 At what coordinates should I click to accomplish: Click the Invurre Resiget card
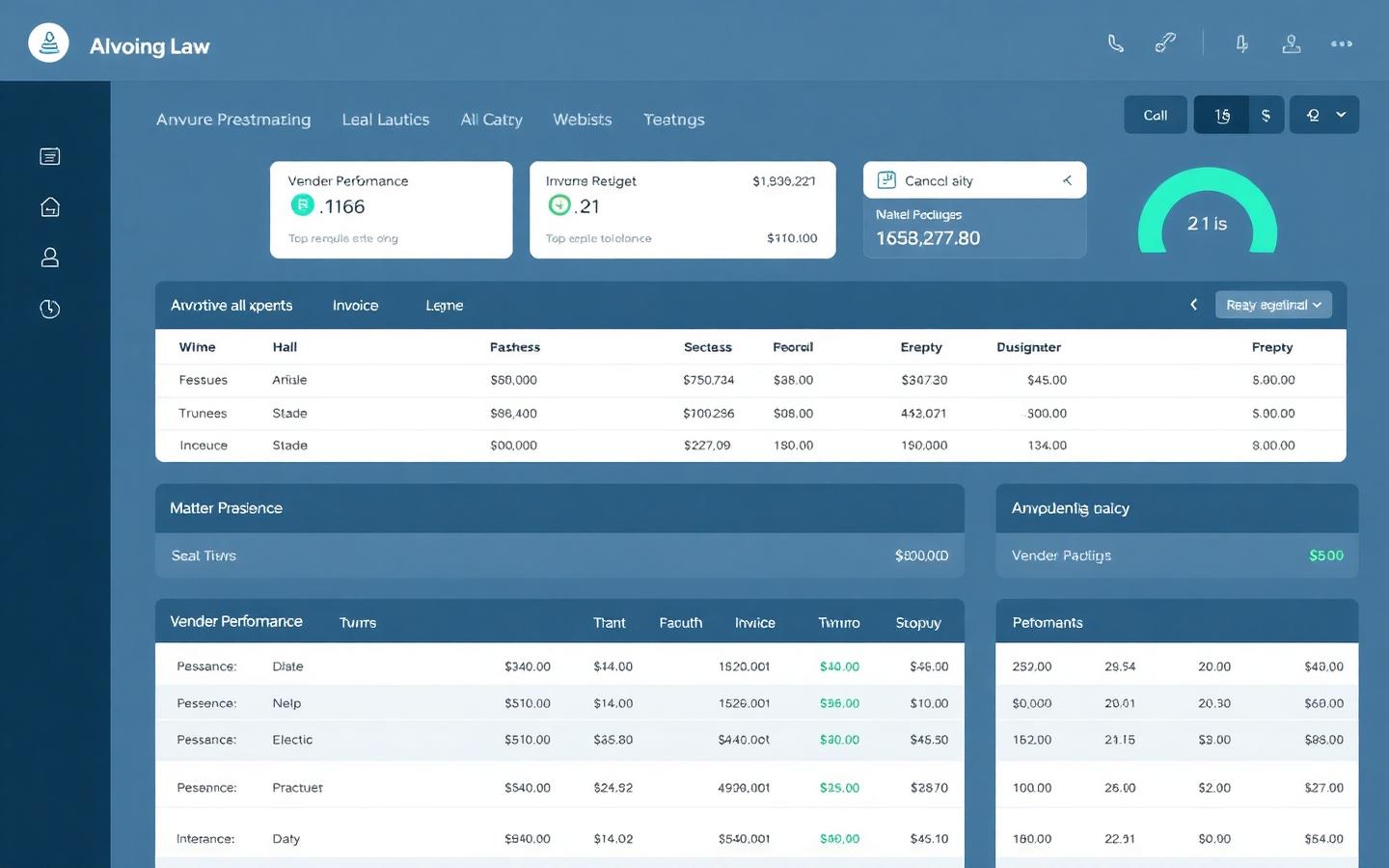(x=682, y=209)
